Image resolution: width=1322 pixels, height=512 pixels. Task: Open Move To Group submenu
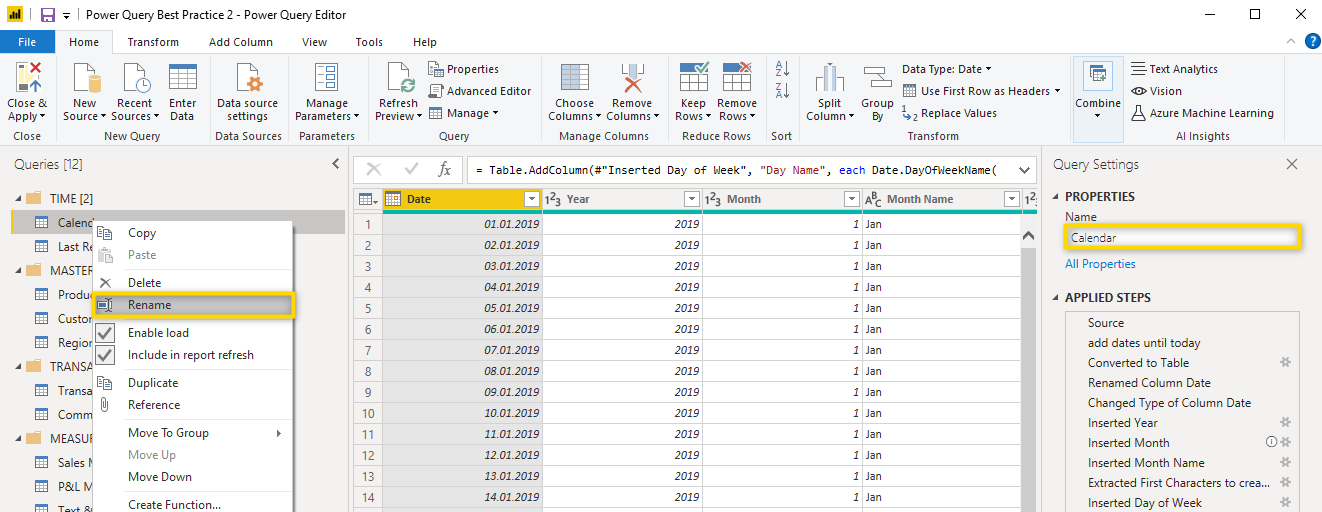tap(193, 433)
